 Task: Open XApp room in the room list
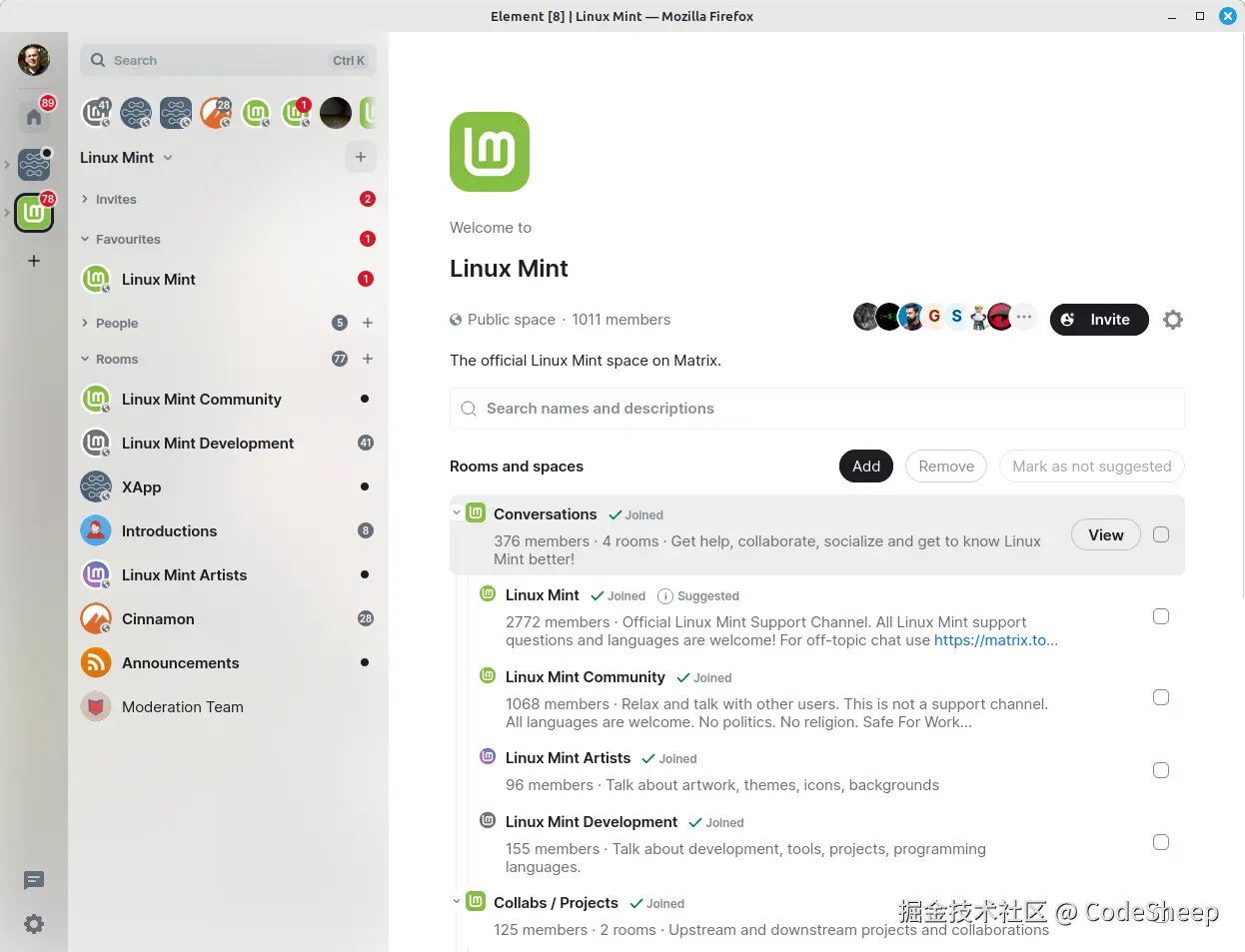228,487
